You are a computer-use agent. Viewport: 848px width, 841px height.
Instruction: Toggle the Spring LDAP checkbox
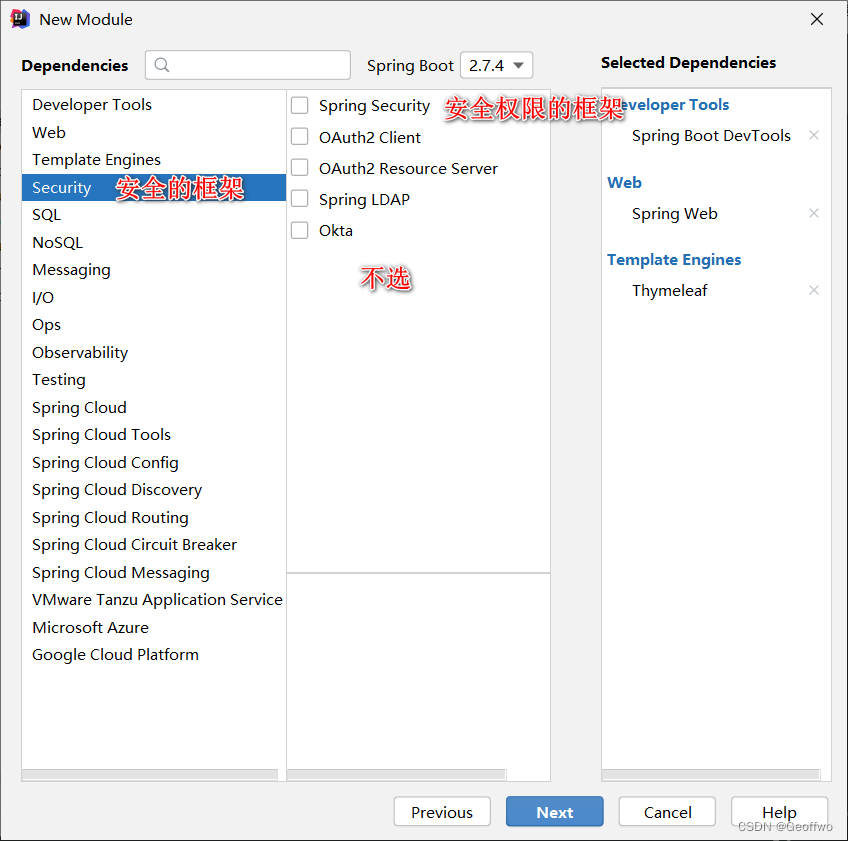click(300, 199)
